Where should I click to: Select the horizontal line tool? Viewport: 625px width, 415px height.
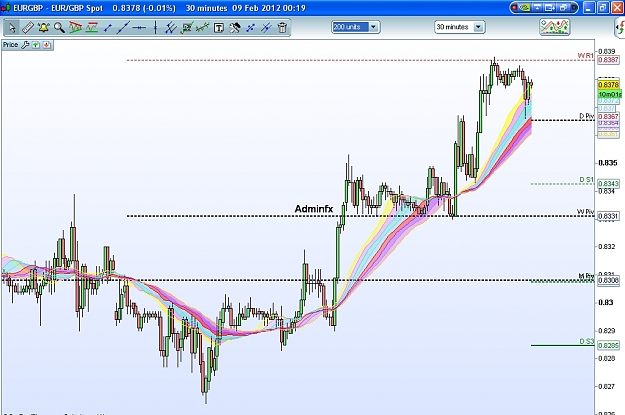(139, 28)
